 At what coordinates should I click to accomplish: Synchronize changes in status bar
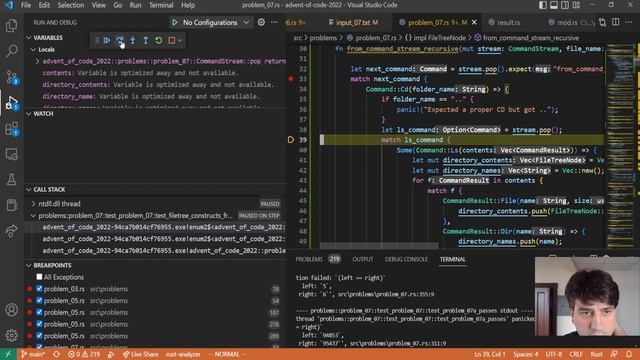[x=56, y=354]
